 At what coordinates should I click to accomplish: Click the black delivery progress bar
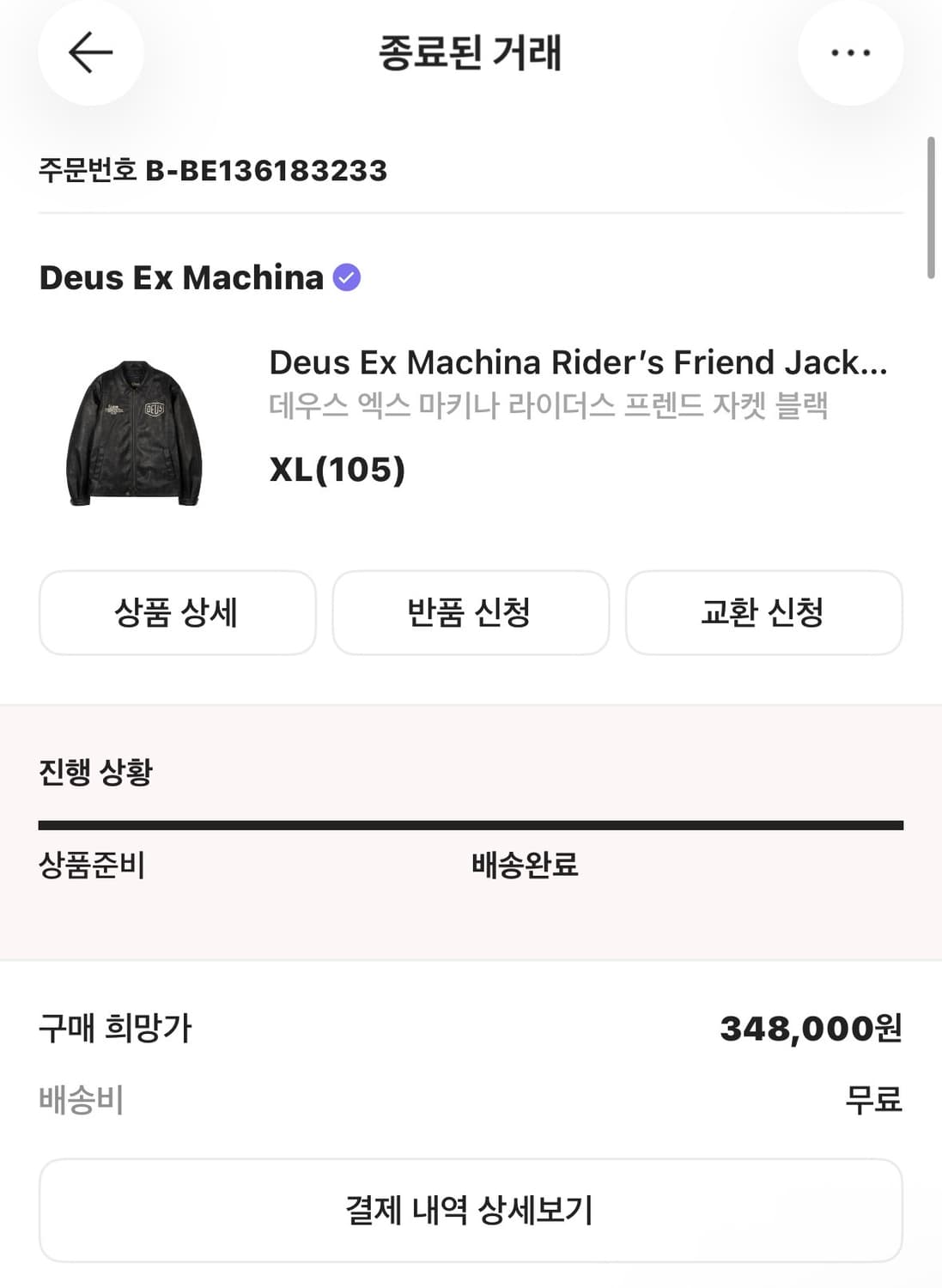[x=470, y=825]
